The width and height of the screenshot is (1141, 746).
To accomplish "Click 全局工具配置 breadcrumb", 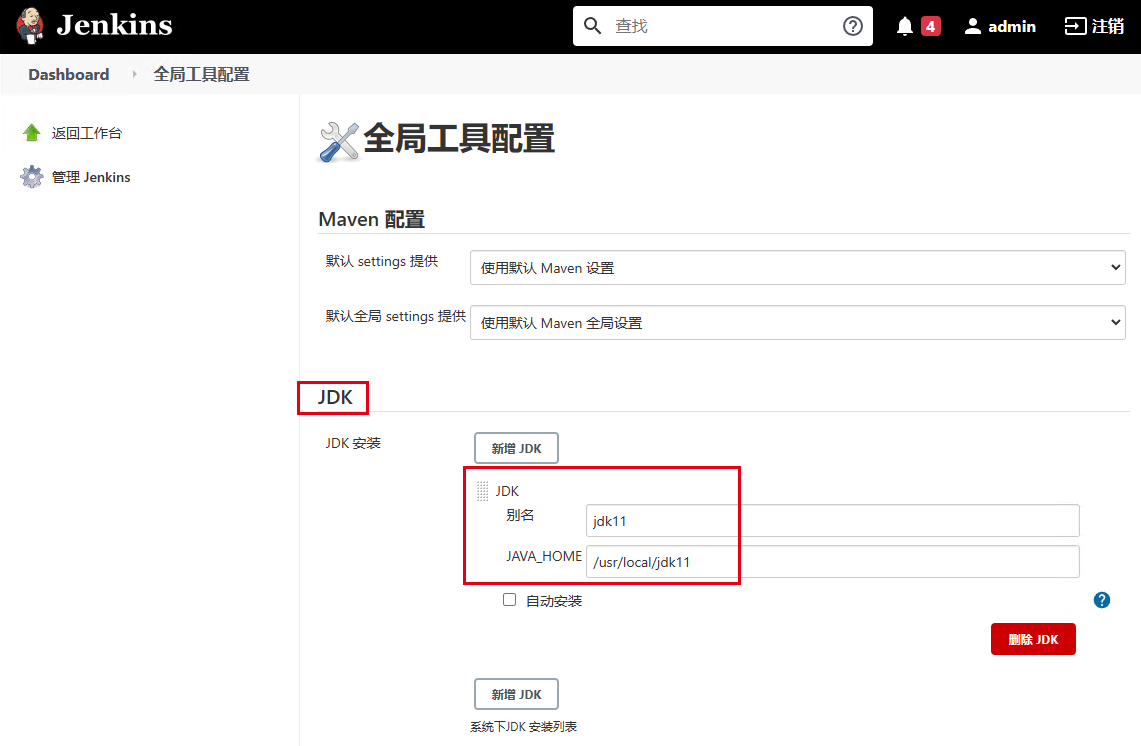I will (202, 74).
